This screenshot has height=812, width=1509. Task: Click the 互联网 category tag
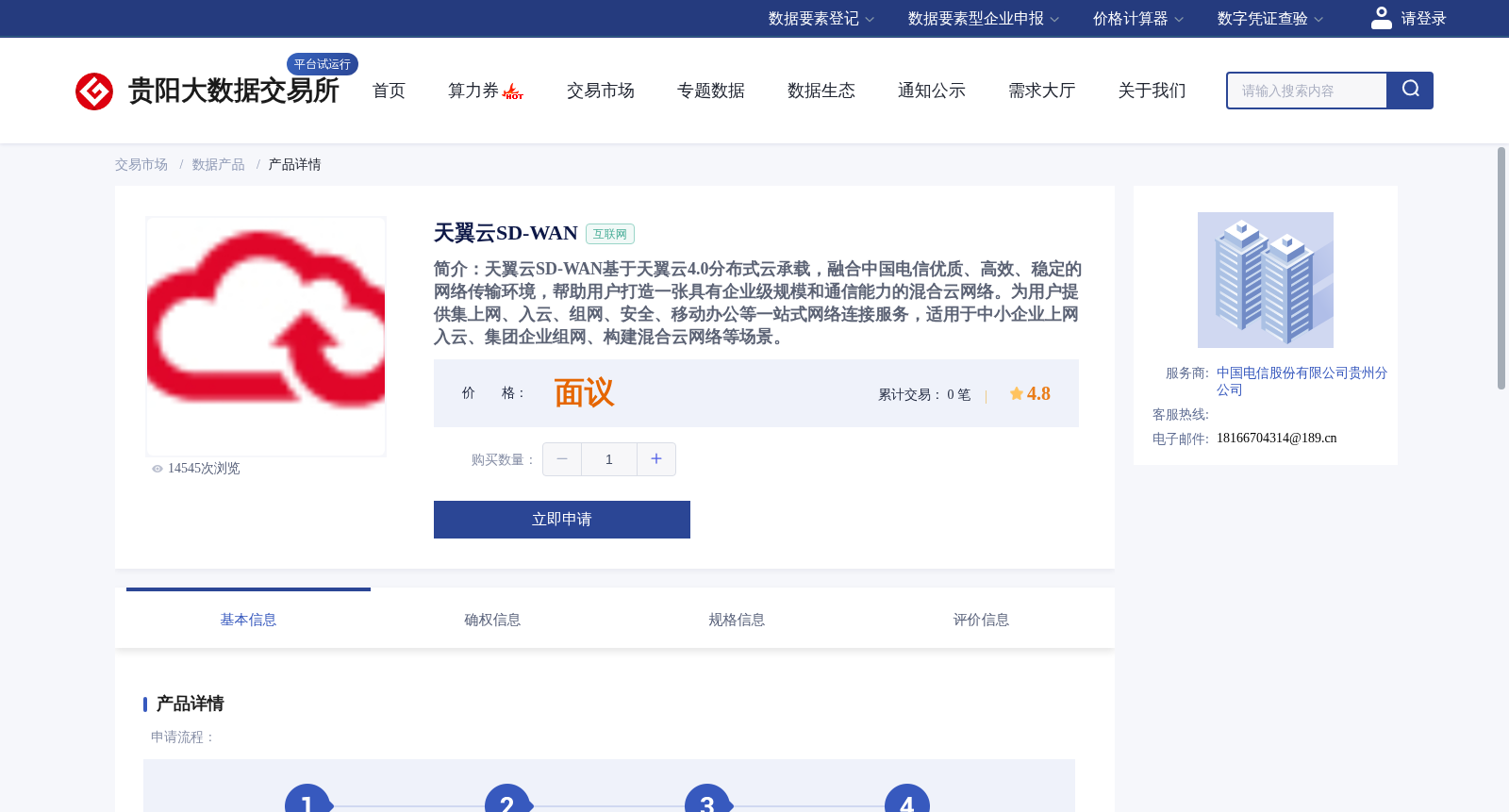tap(610, 234)
